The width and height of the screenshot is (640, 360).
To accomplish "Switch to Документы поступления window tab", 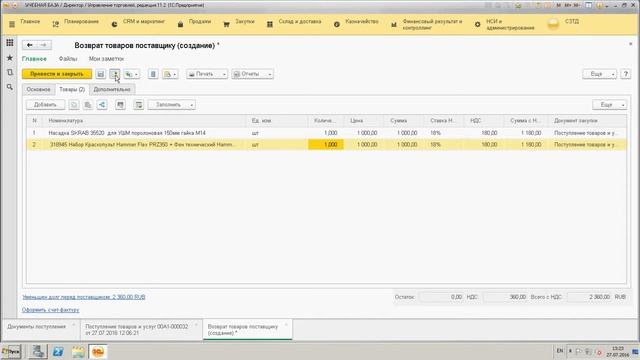I will click(40, 329).
